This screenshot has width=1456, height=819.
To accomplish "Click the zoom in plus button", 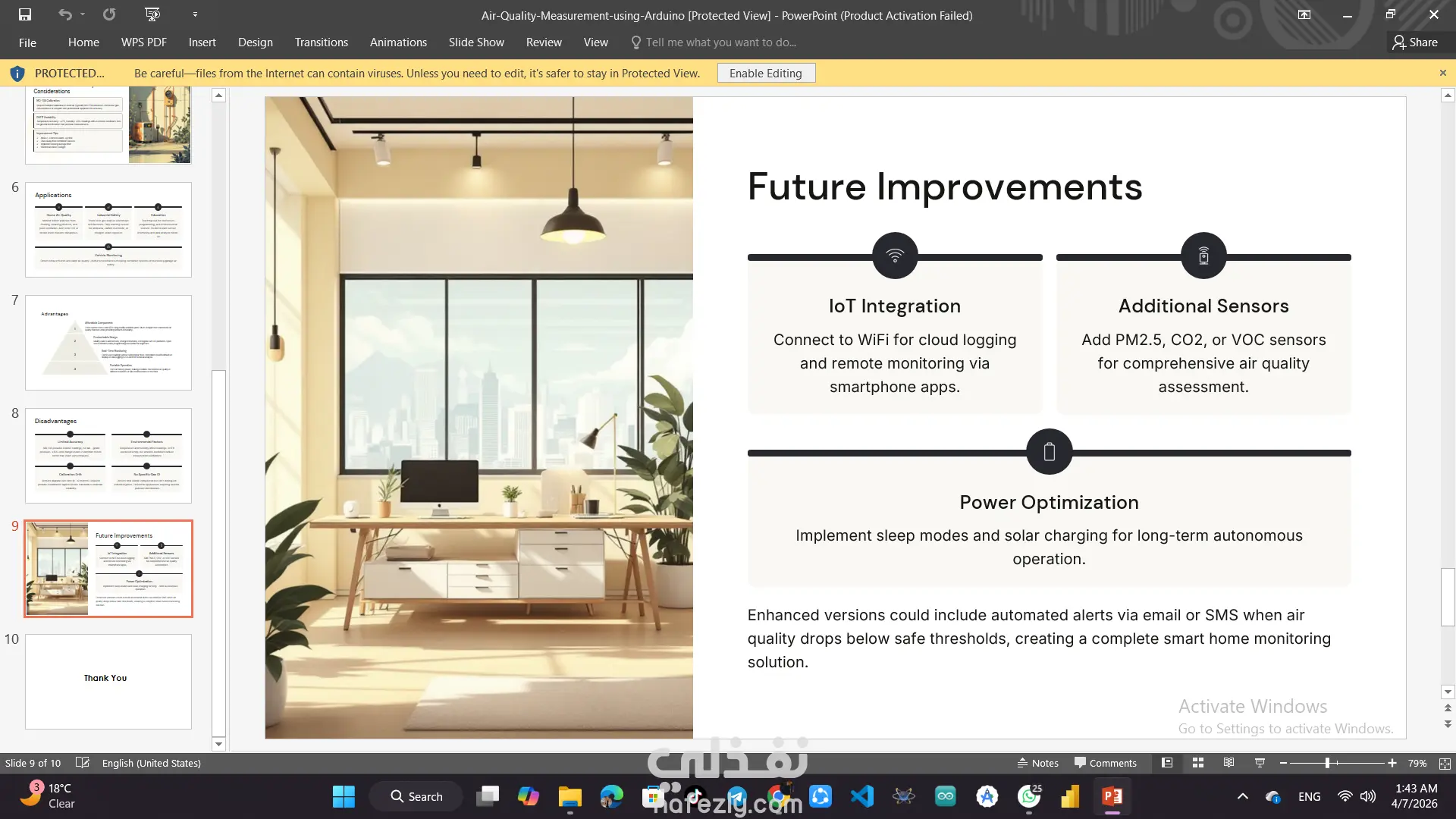I will pyautogui.click(x=1392, y=763).
